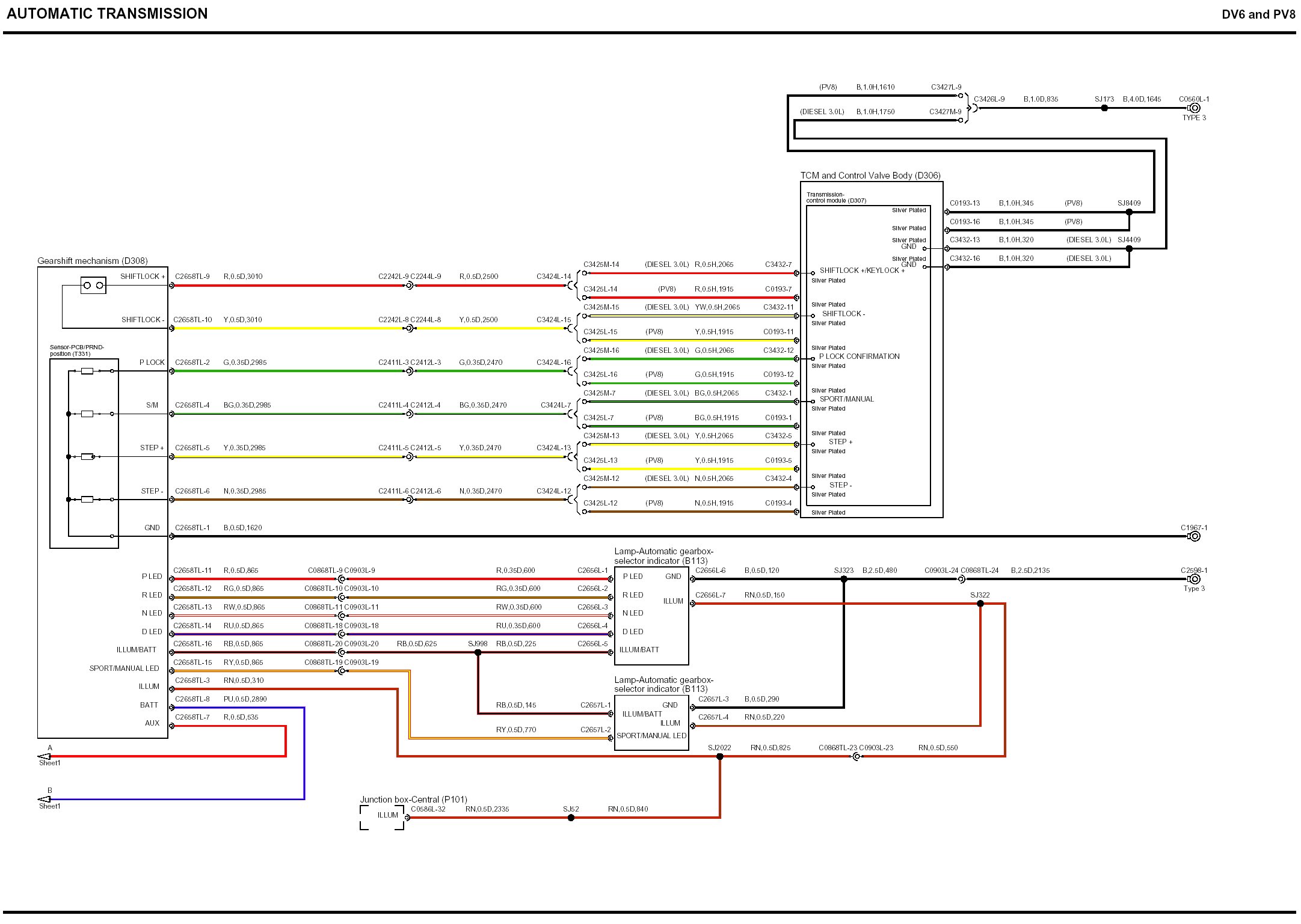1301x924 pixels.
Task: Click the C2658TL-1 connector label
Action: pyautogui.click(x=192, y=528)
